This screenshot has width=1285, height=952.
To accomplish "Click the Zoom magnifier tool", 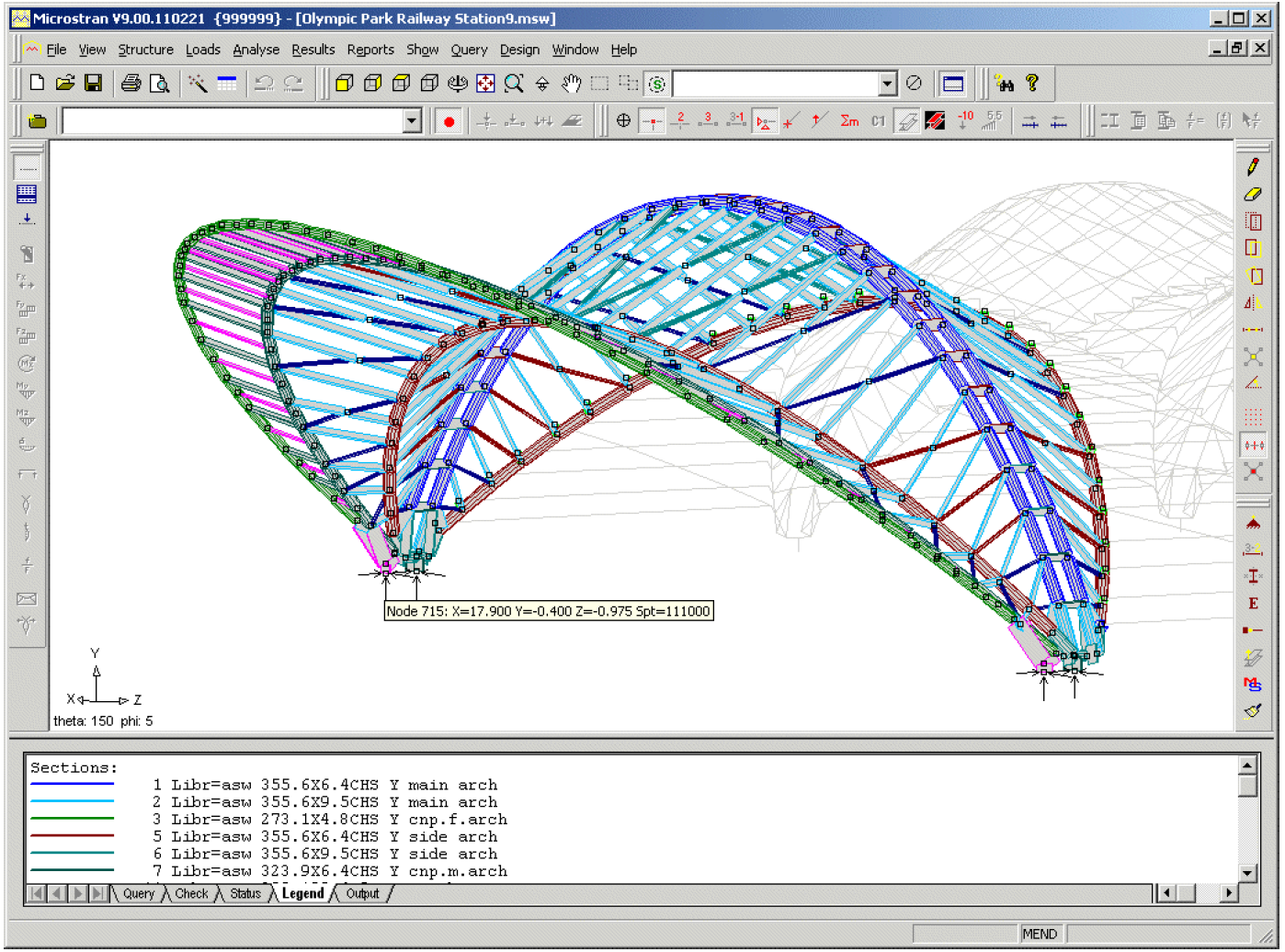I will click(514, 84).
